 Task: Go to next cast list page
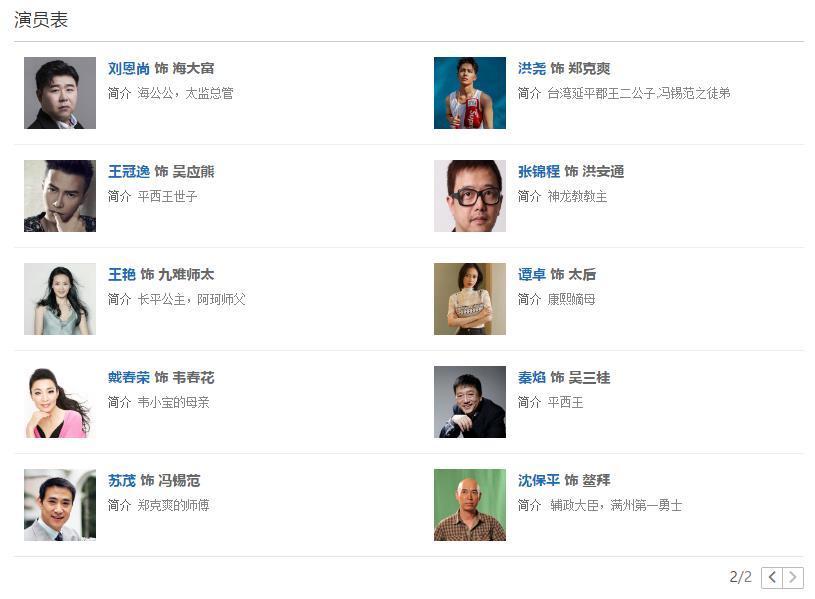tap(793, 577)
